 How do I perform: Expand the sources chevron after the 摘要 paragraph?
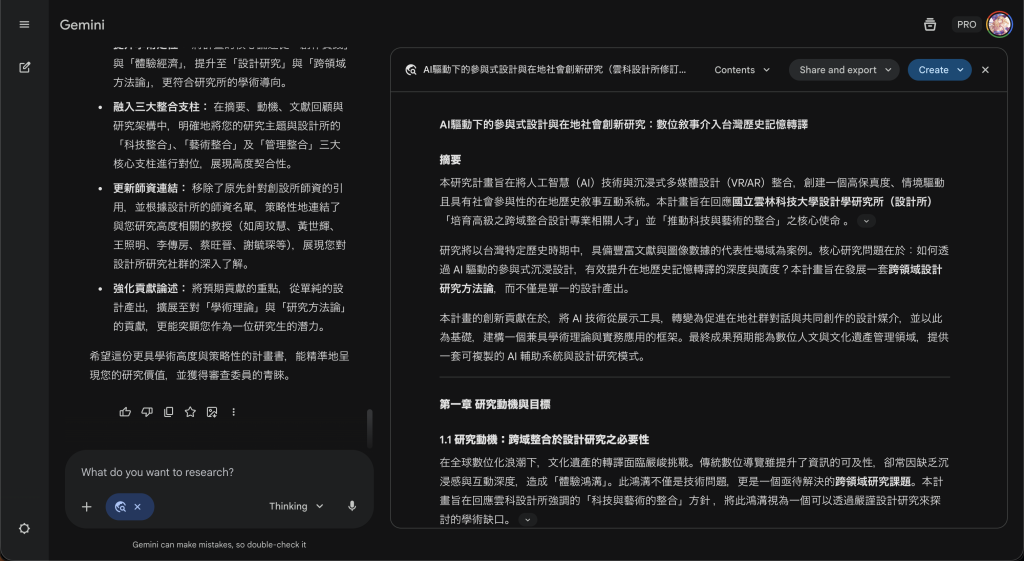(867, 221)
